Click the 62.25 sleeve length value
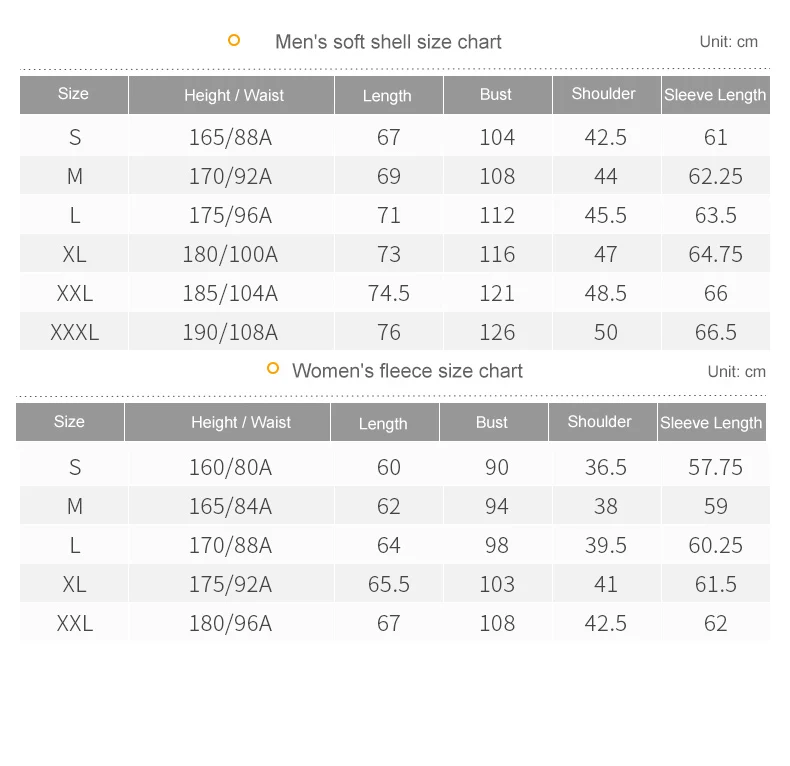This screenshot has height=766, width=790. click(715, 176)
